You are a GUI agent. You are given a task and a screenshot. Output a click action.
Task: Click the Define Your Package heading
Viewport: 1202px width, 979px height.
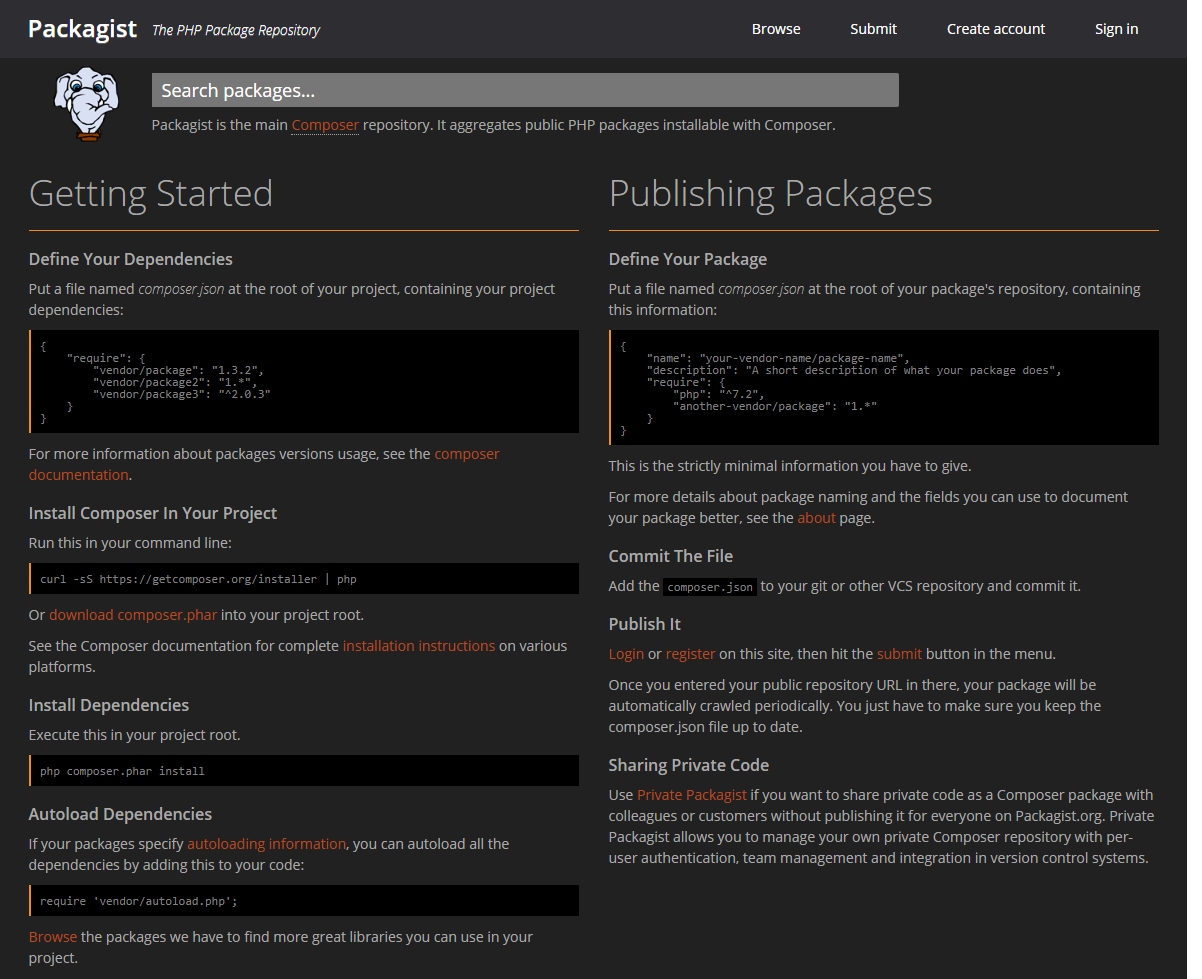tap(688, 259)
